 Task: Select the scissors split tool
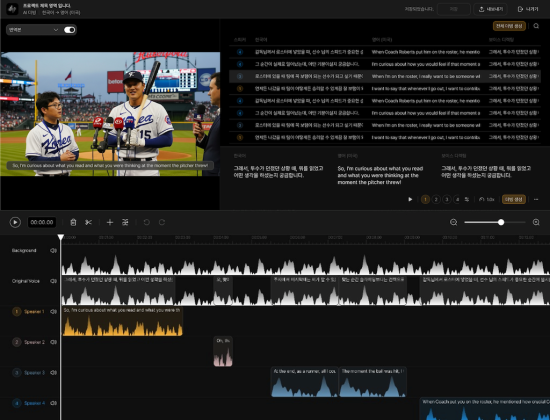88,222
